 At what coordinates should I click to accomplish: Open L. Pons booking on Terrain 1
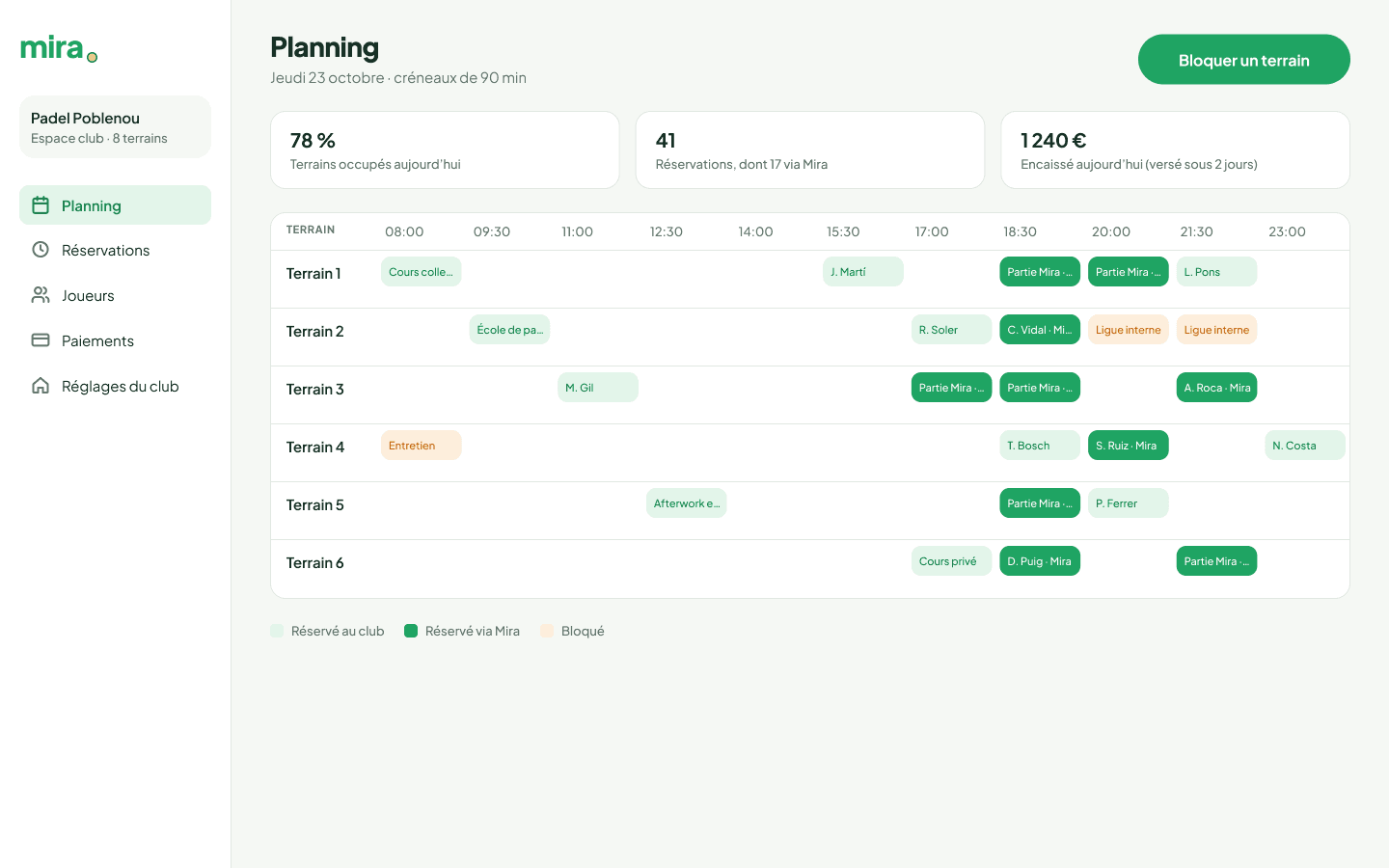1216,272
